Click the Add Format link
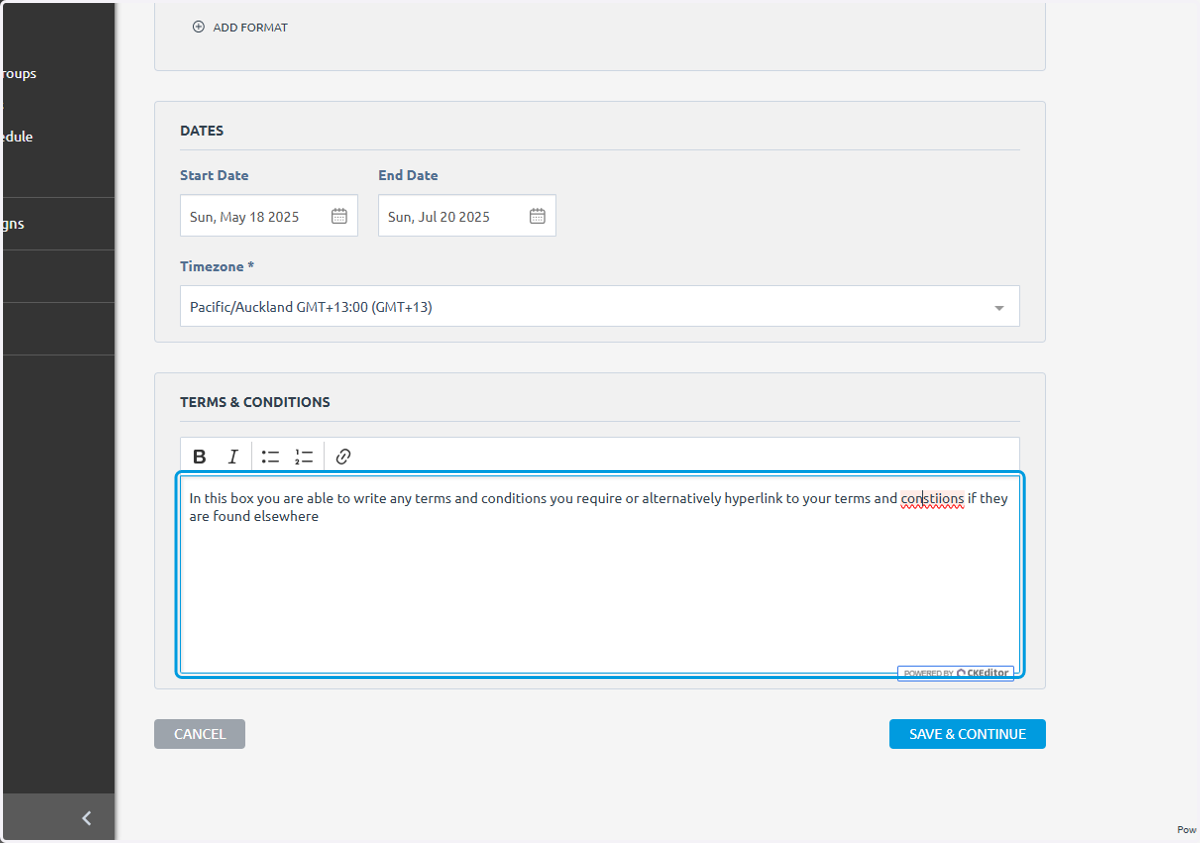The image size is (1200, 843). [240, 27]
